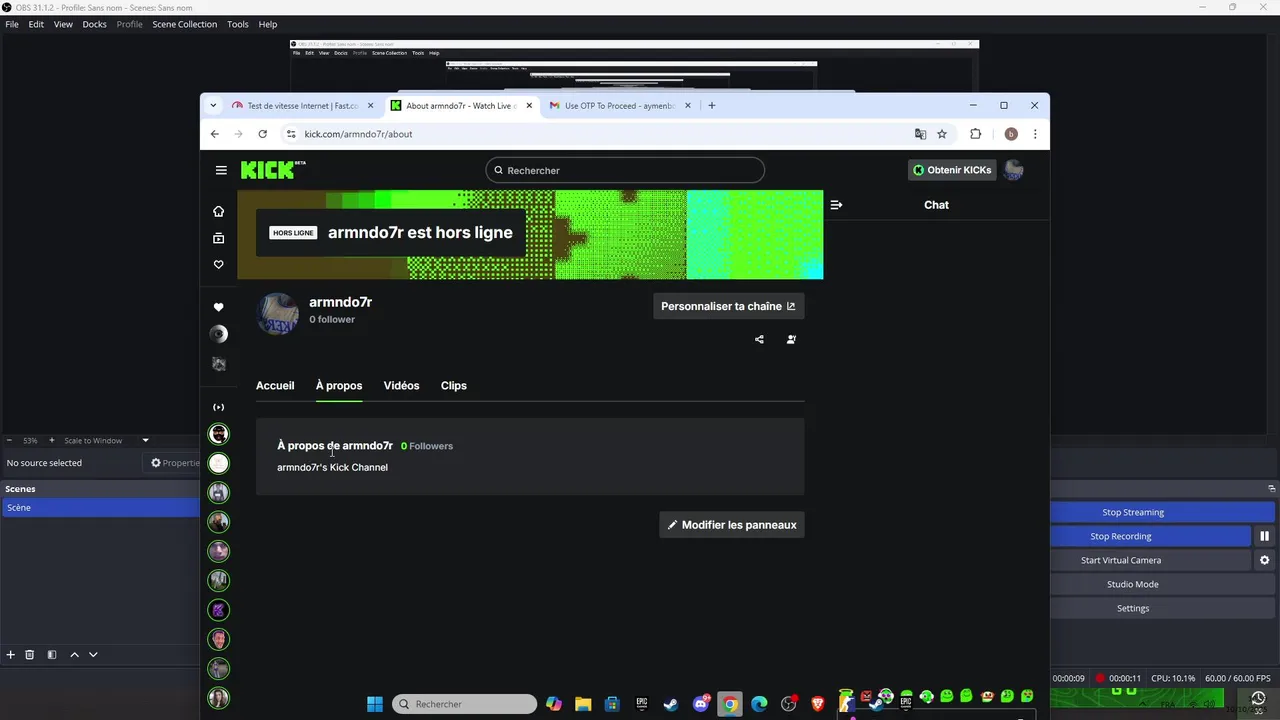Open source Properties button

pyautogui.click(x=174, y=463)
